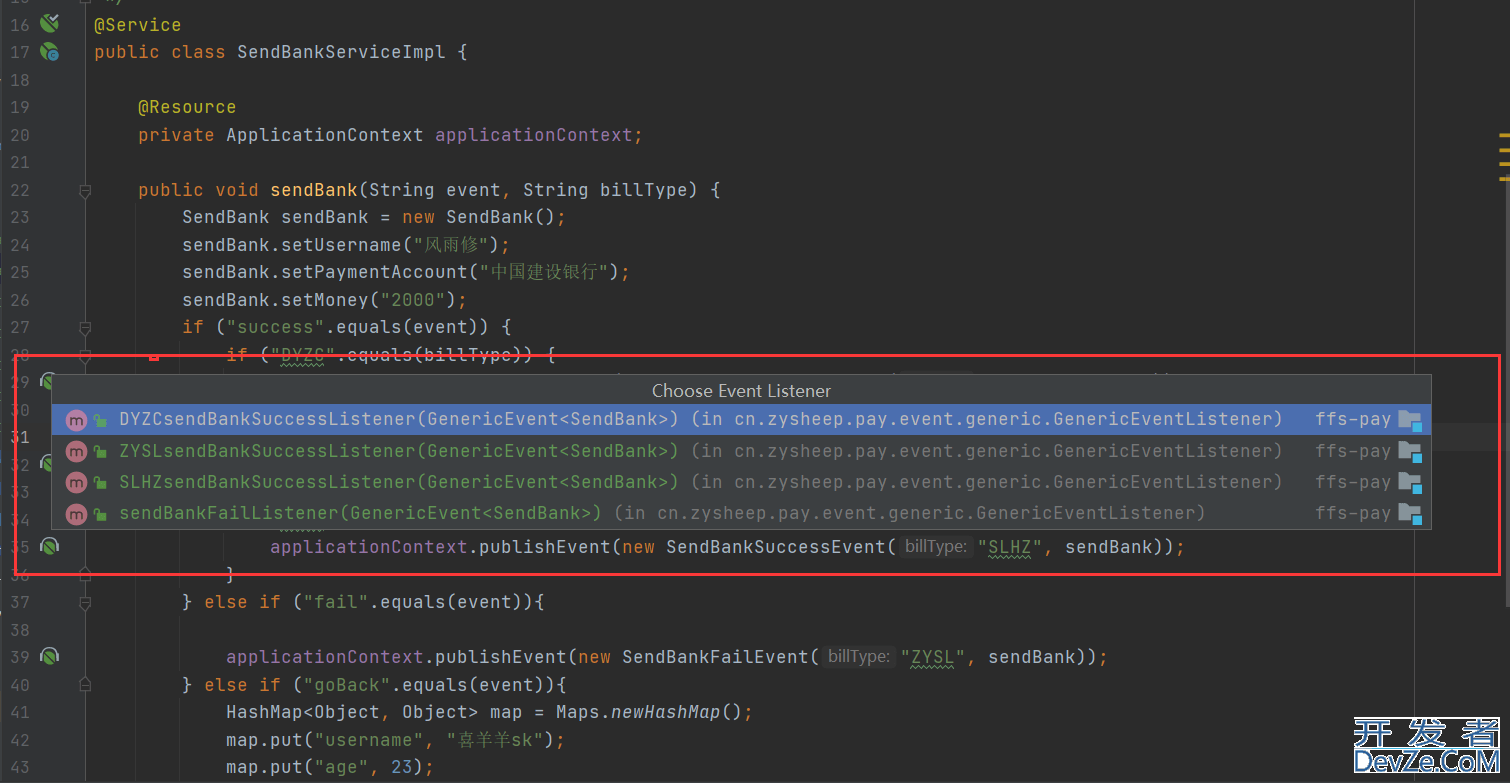Click the Choose Event Listener popup title
The image size is (1510, 783).
[x=741, y=390]
